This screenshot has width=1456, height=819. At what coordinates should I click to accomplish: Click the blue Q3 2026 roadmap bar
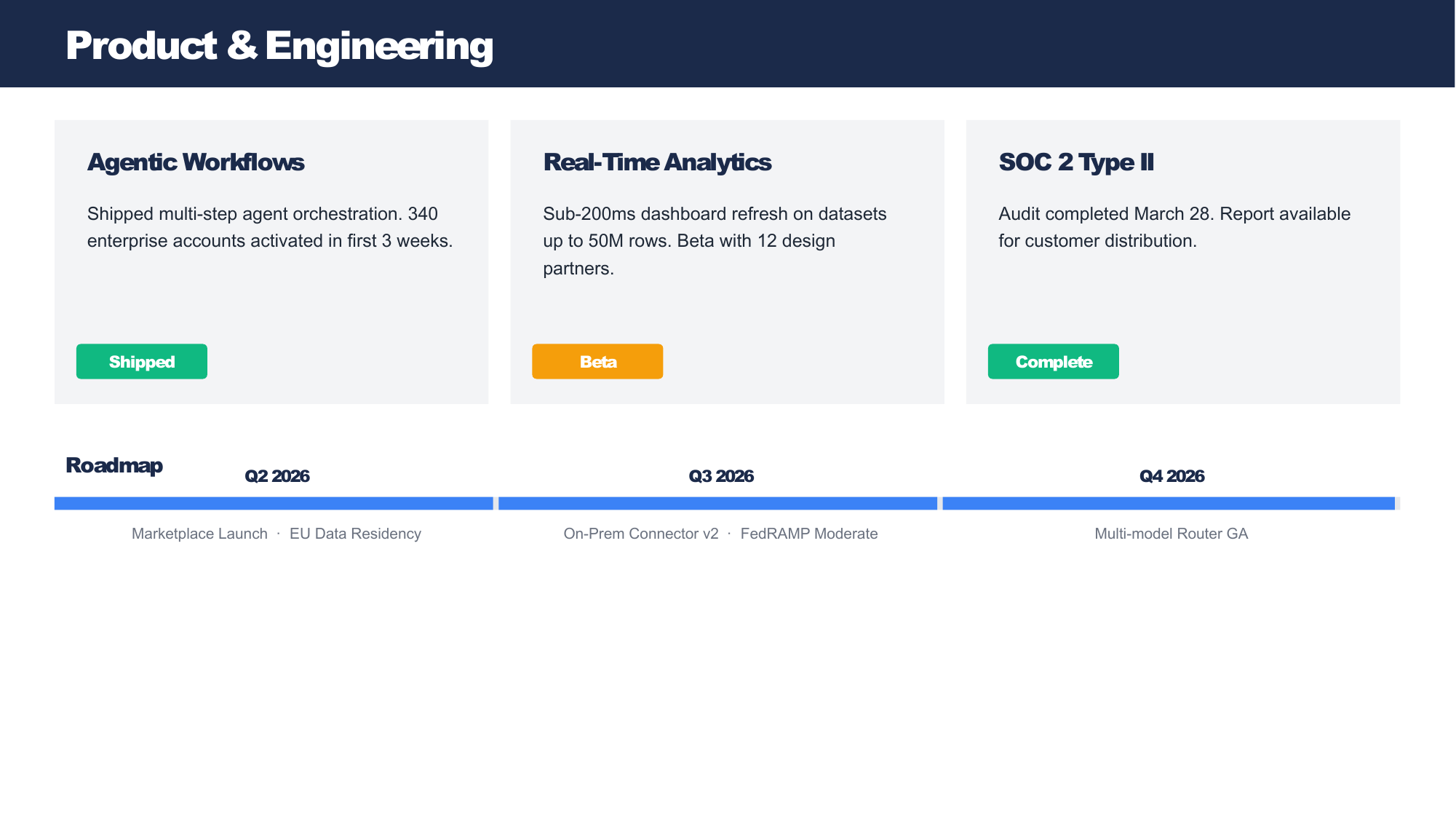(x=717, y=503)
